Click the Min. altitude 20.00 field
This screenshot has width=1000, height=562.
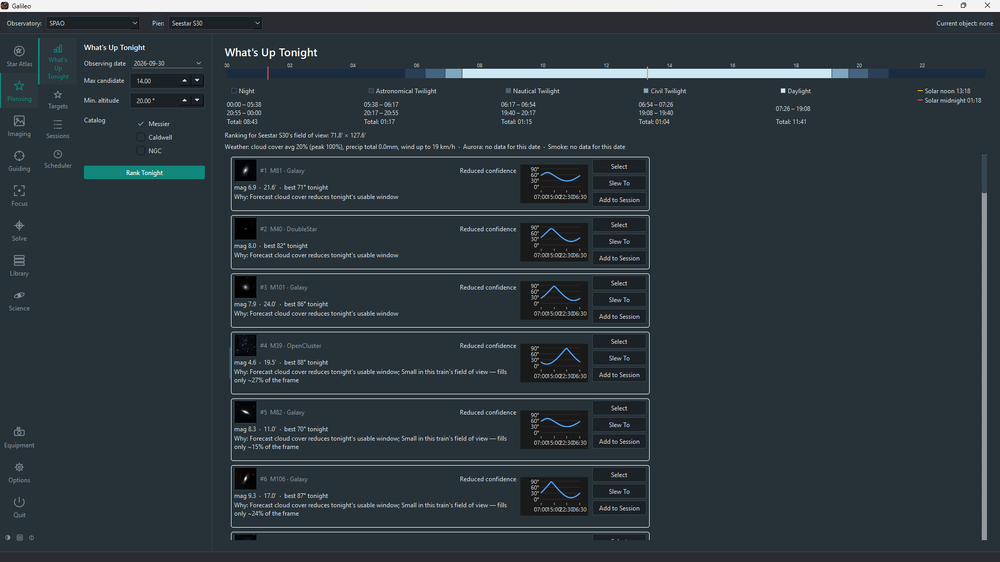tap(155, 100)
